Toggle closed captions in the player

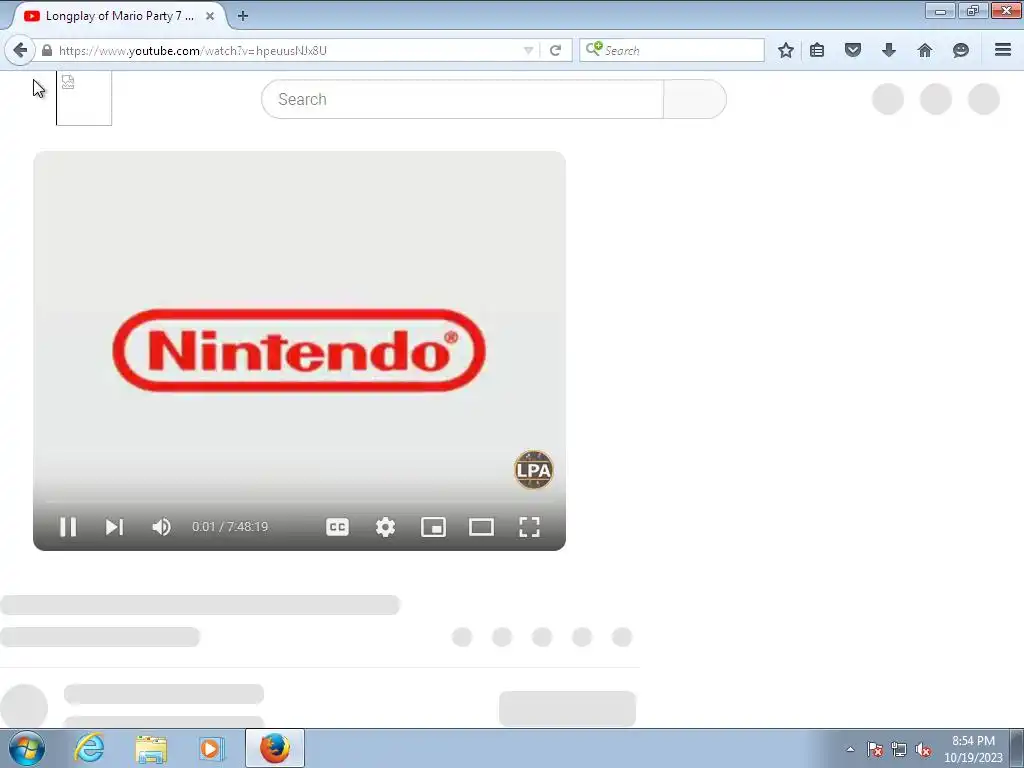point(337,527)
